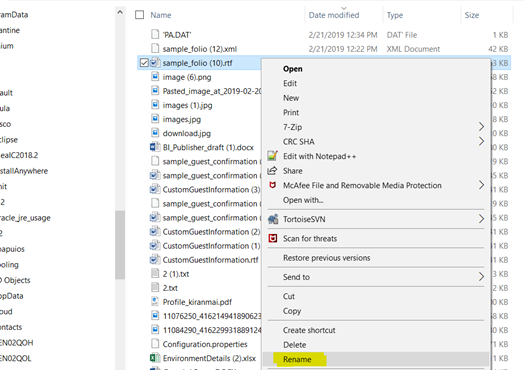Viewport: 525px width, 370px height.
Task: Click the CustomGuestInformation (3) file icon
Action: [x=154, y=189]
